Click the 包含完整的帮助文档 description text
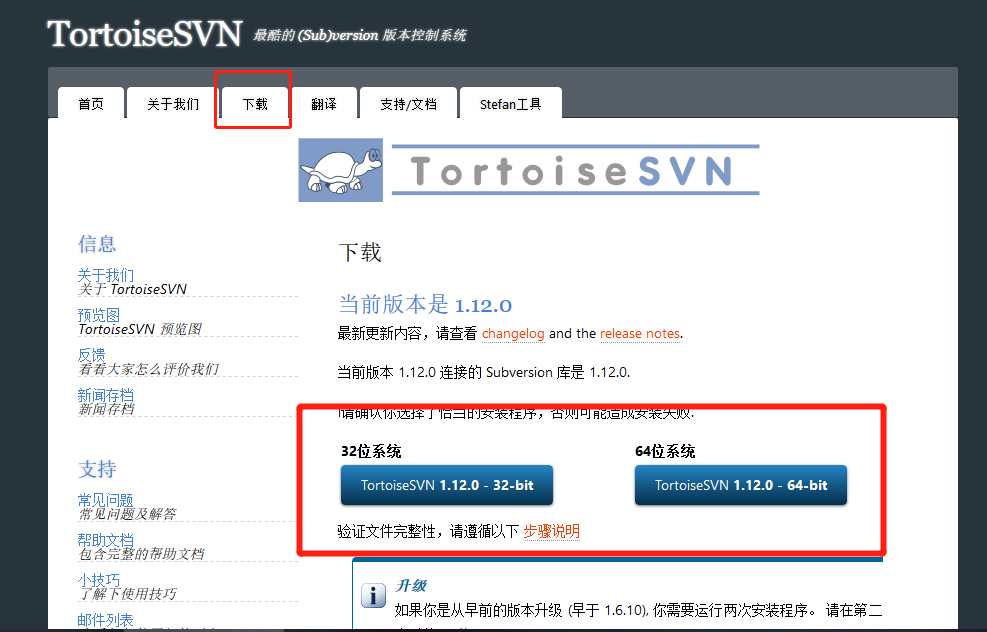The image size is (987, 632). [x=141, y=554]
